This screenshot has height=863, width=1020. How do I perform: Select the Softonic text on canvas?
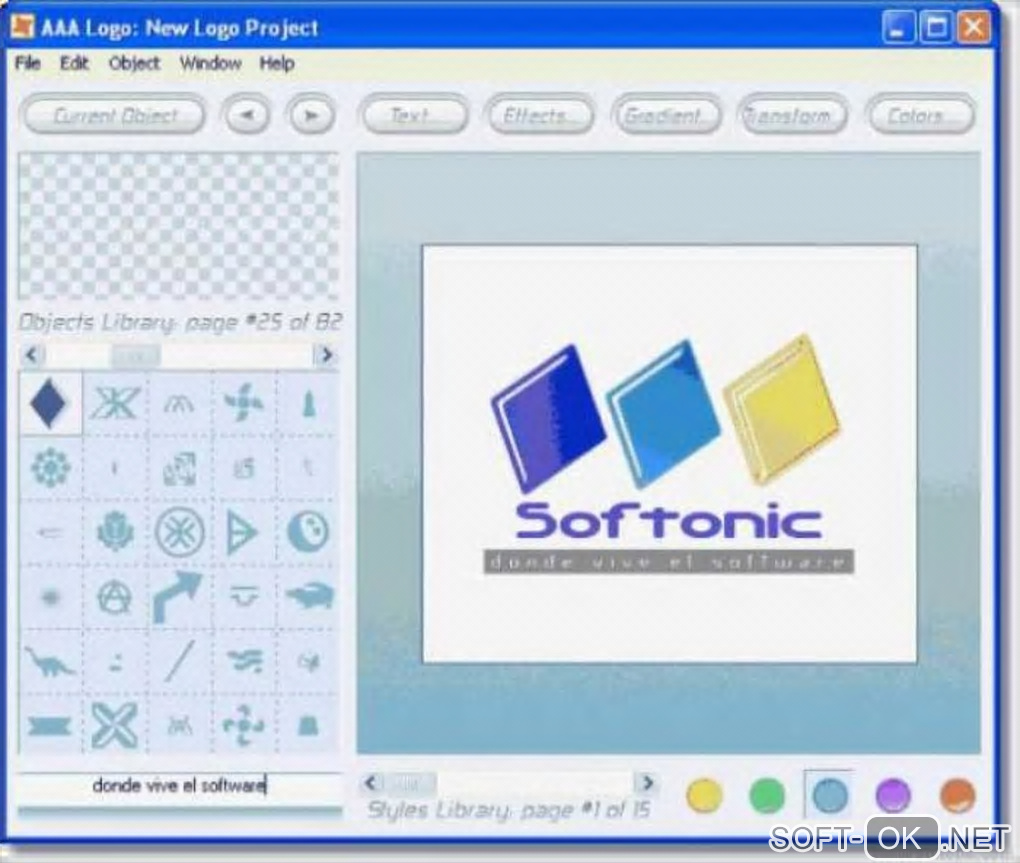668,521
